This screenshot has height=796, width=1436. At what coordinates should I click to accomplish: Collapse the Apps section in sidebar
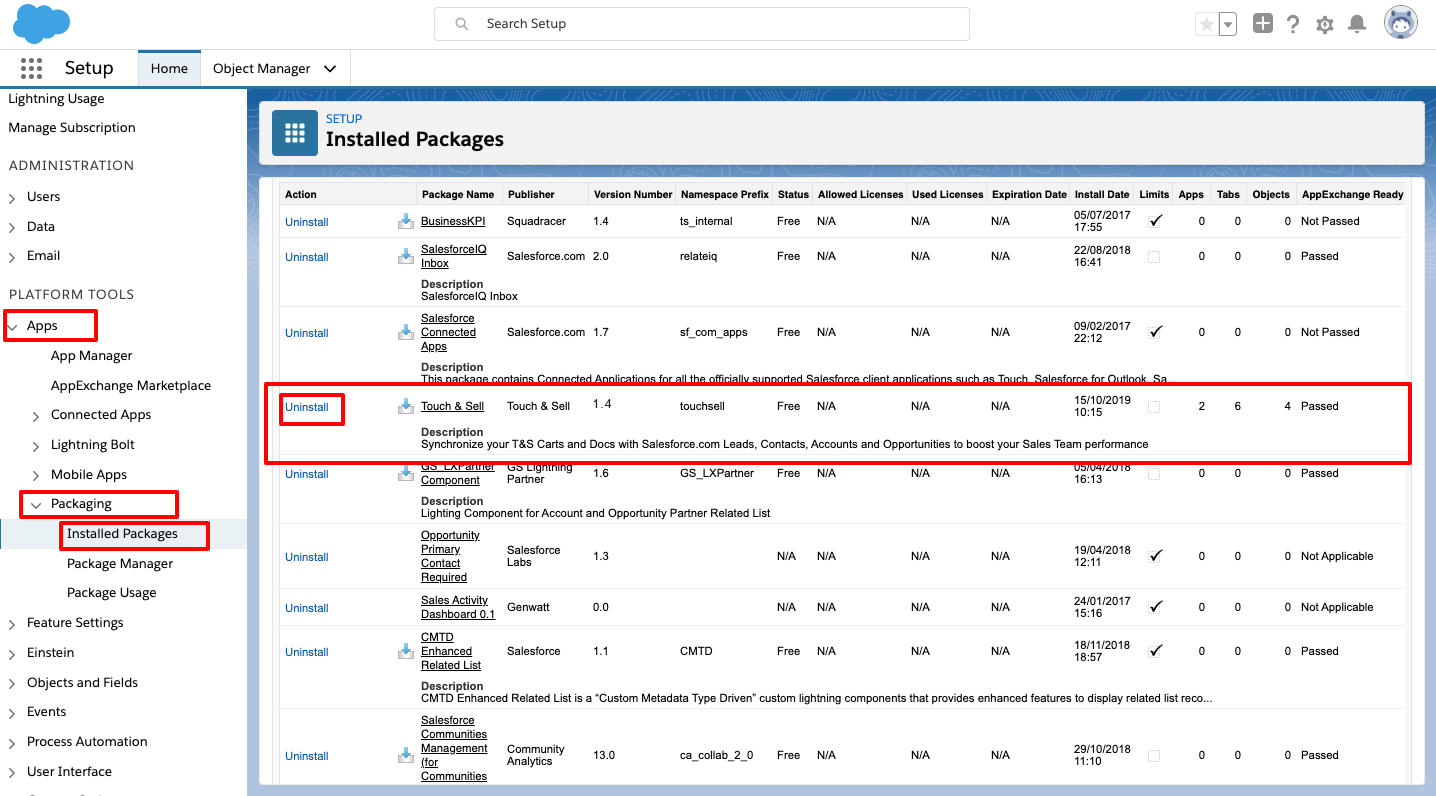coord(12,327)
